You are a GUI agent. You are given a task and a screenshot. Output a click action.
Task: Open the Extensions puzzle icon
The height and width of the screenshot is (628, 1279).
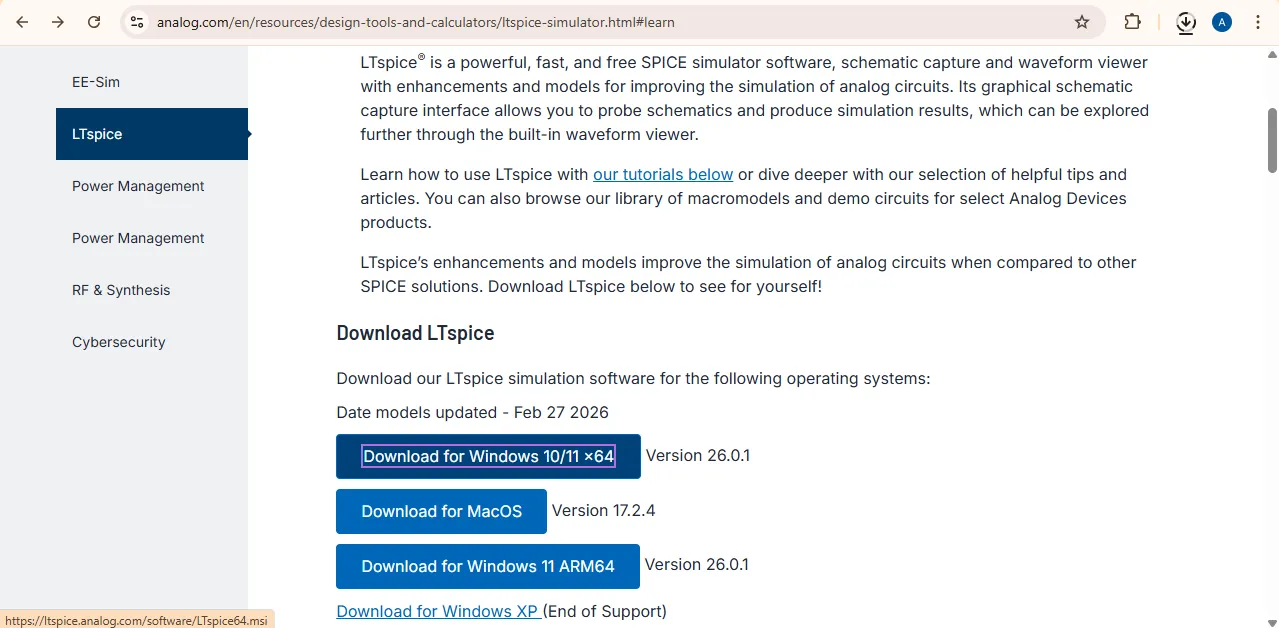click(1133, 22)
